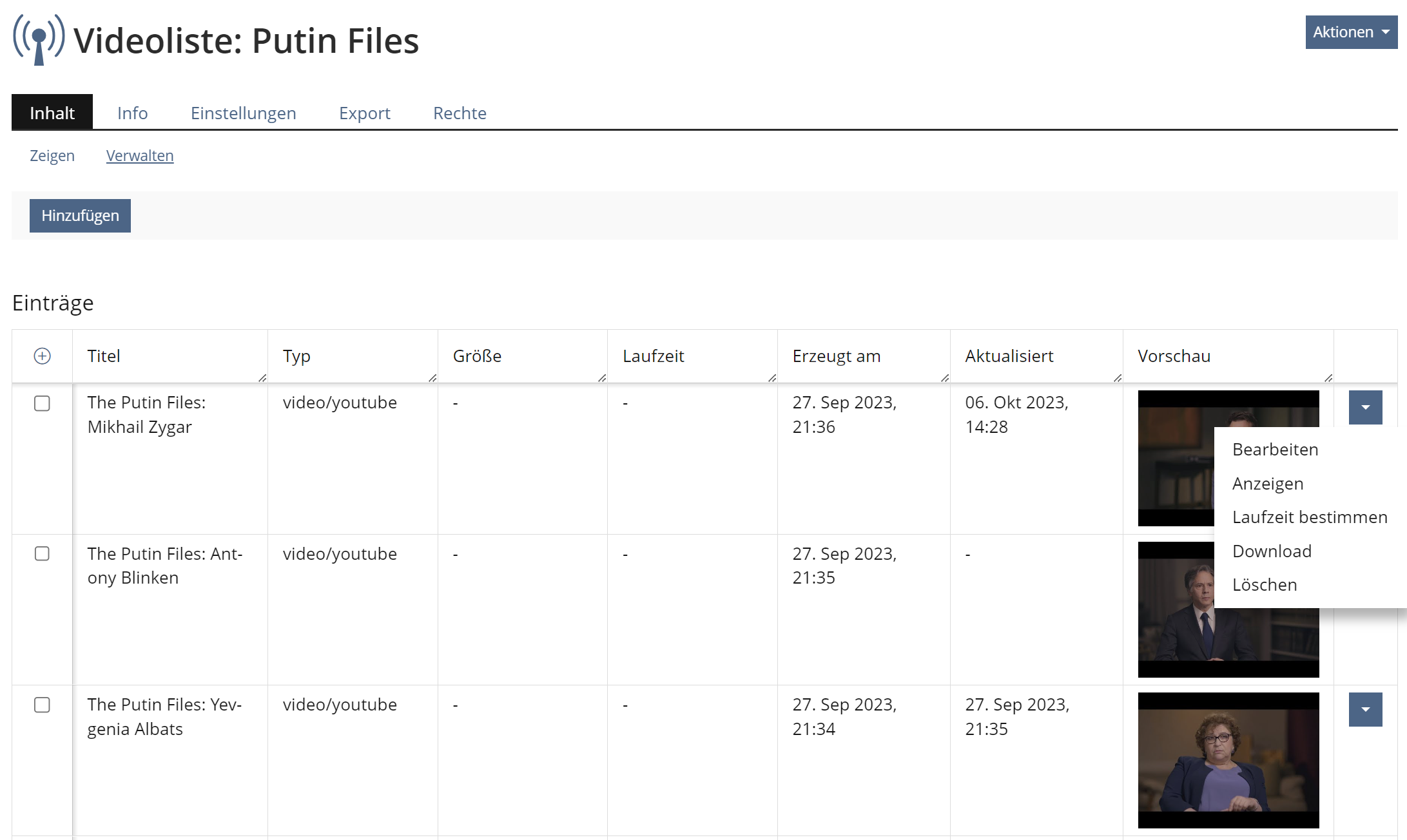Screen dimensions: 1407x840
Task: Collapse the Mikhail Zygar row action dropdown
Action: [x=1365, y=407]
